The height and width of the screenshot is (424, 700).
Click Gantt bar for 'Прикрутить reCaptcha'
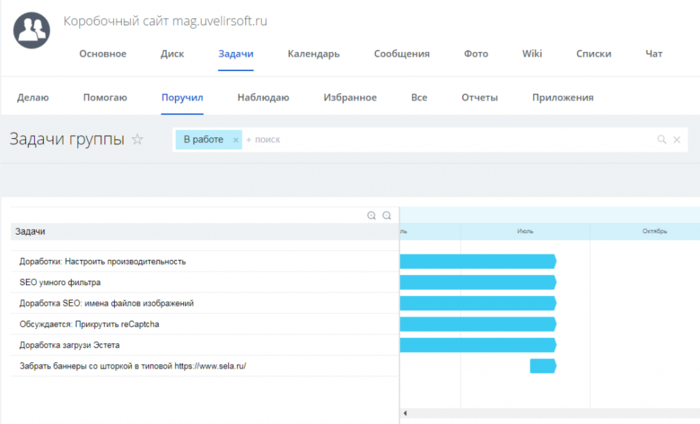[x=478, y=324]
